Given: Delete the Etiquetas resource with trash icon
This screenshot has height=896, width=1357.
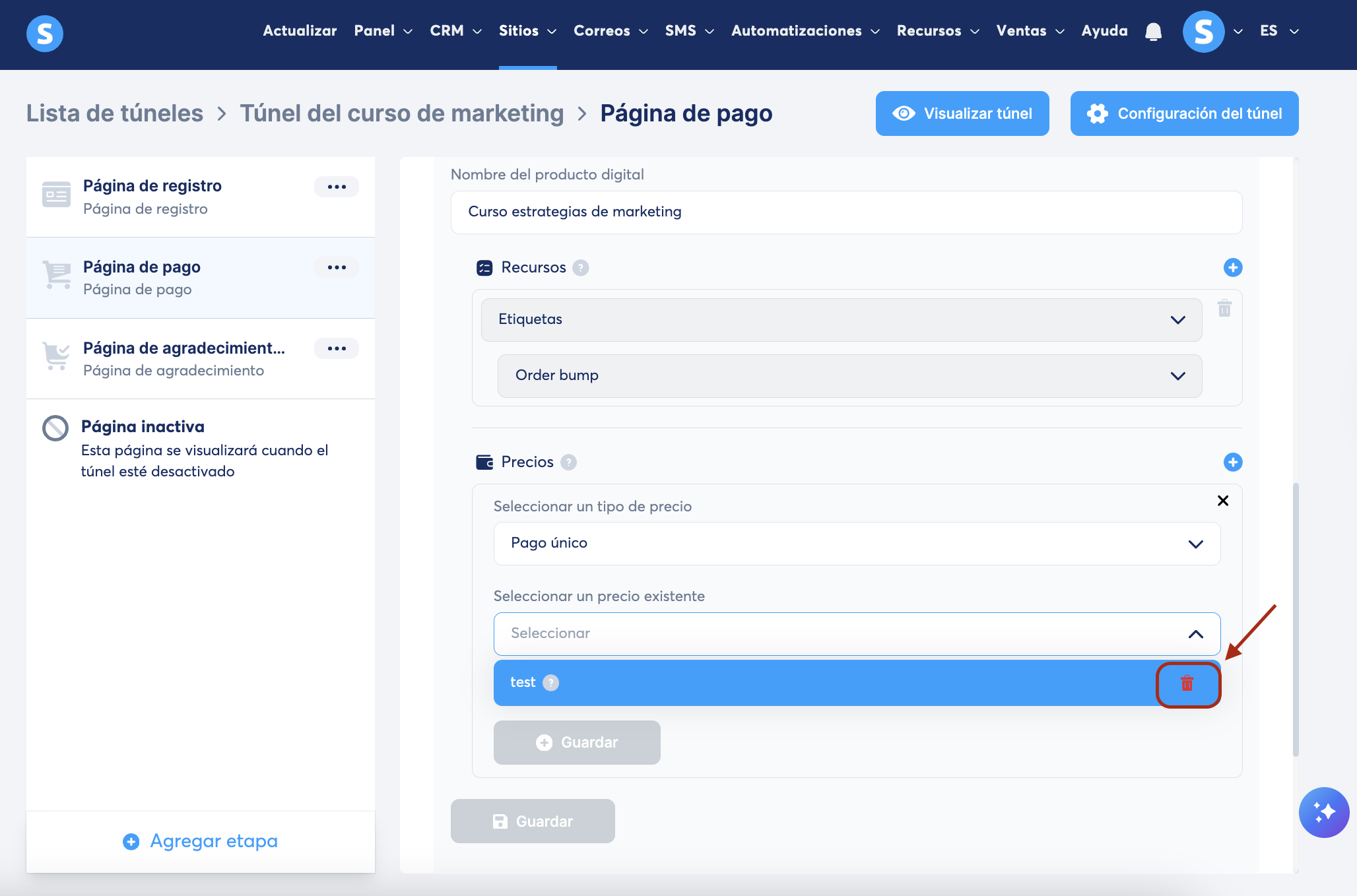Looking at the screenshot, I should tap(1224, 308).
